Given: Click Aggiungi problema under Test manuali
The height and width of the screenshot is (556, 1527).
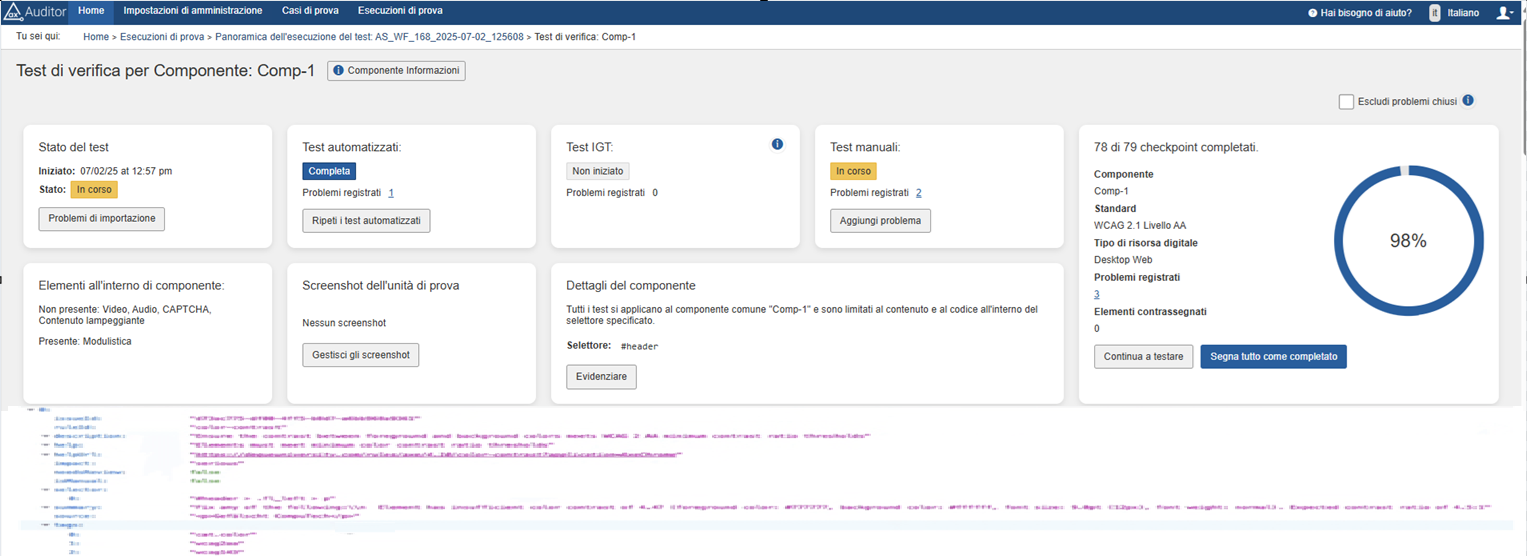Looking at the screenshot, I should (880, 221).
